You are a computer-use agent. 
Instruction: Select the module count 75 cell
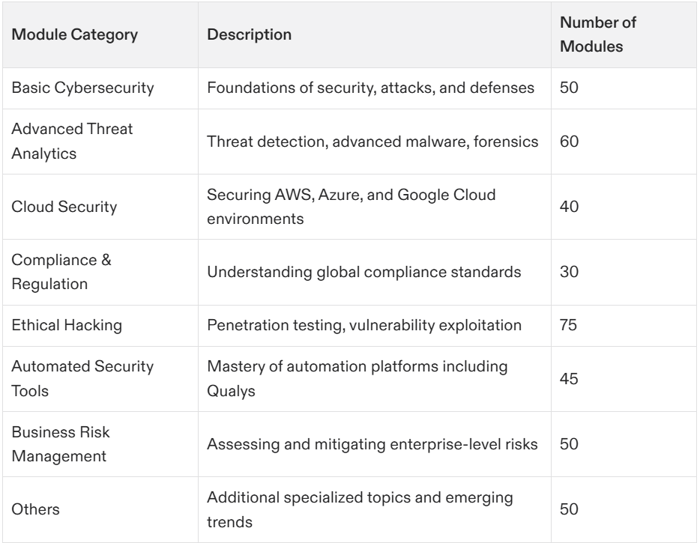coord(569,325)
